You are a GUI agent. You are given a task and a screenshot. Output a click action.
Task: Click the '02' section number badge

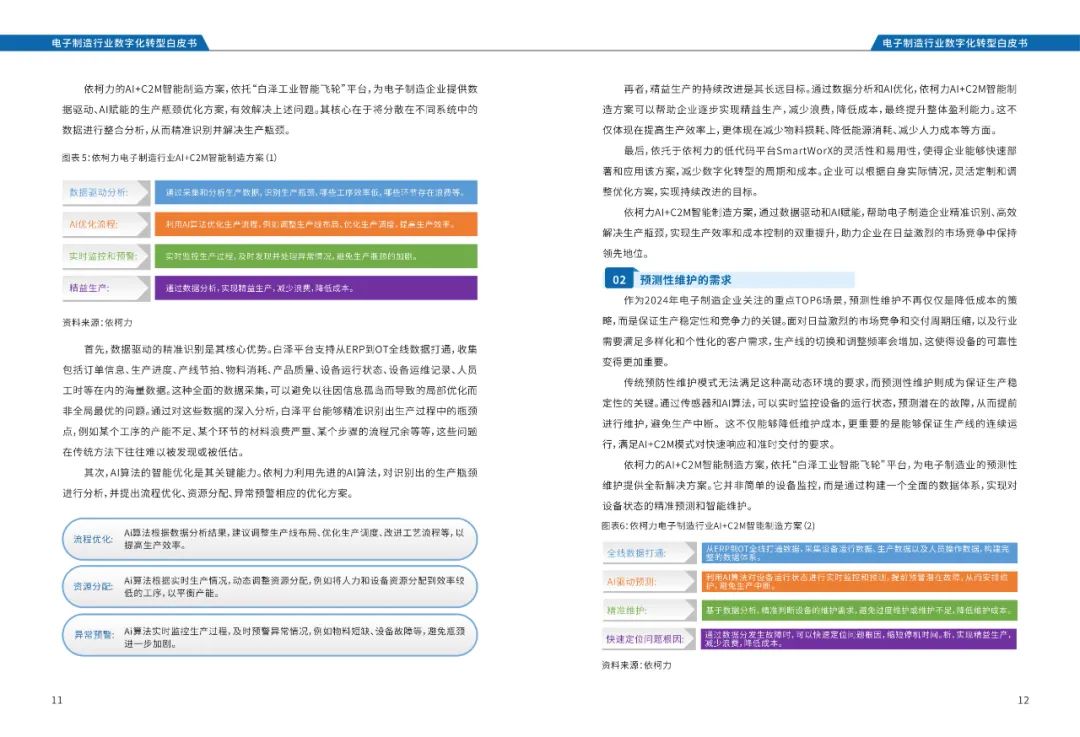pos(619,279)
